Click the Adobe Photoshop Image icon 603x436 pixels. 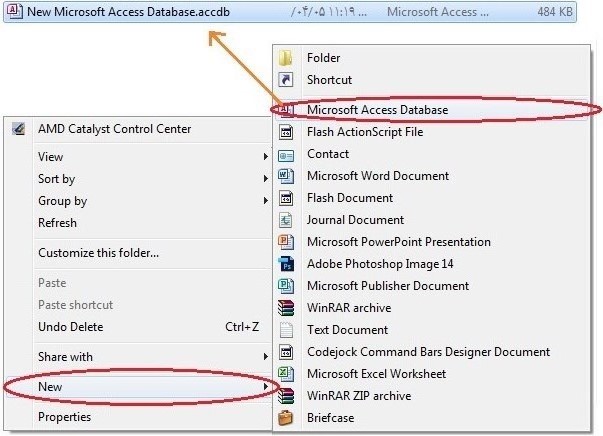pyautogui.click(x=286, y=264)
